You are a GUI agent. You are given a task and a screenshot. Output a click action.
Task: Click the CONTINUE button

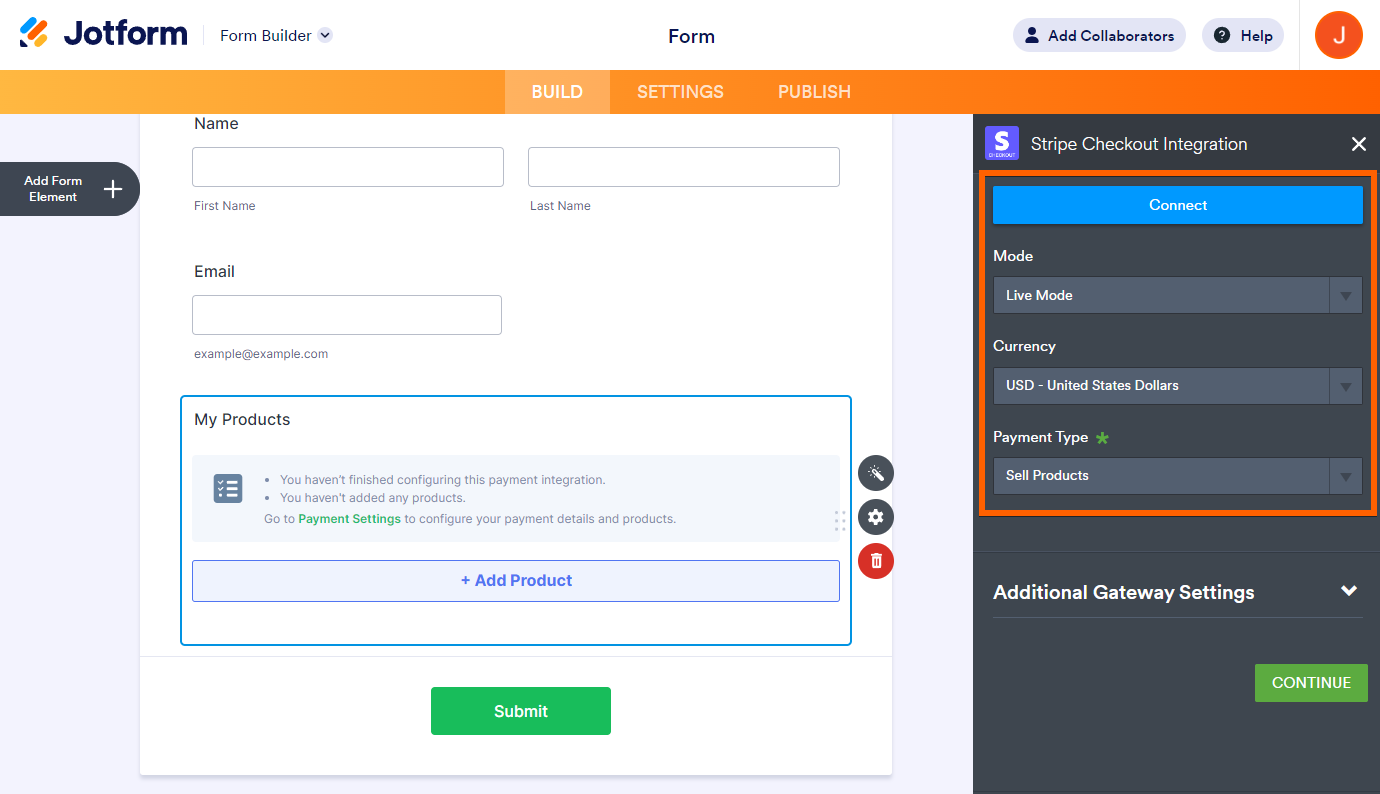coord(1311,682)
